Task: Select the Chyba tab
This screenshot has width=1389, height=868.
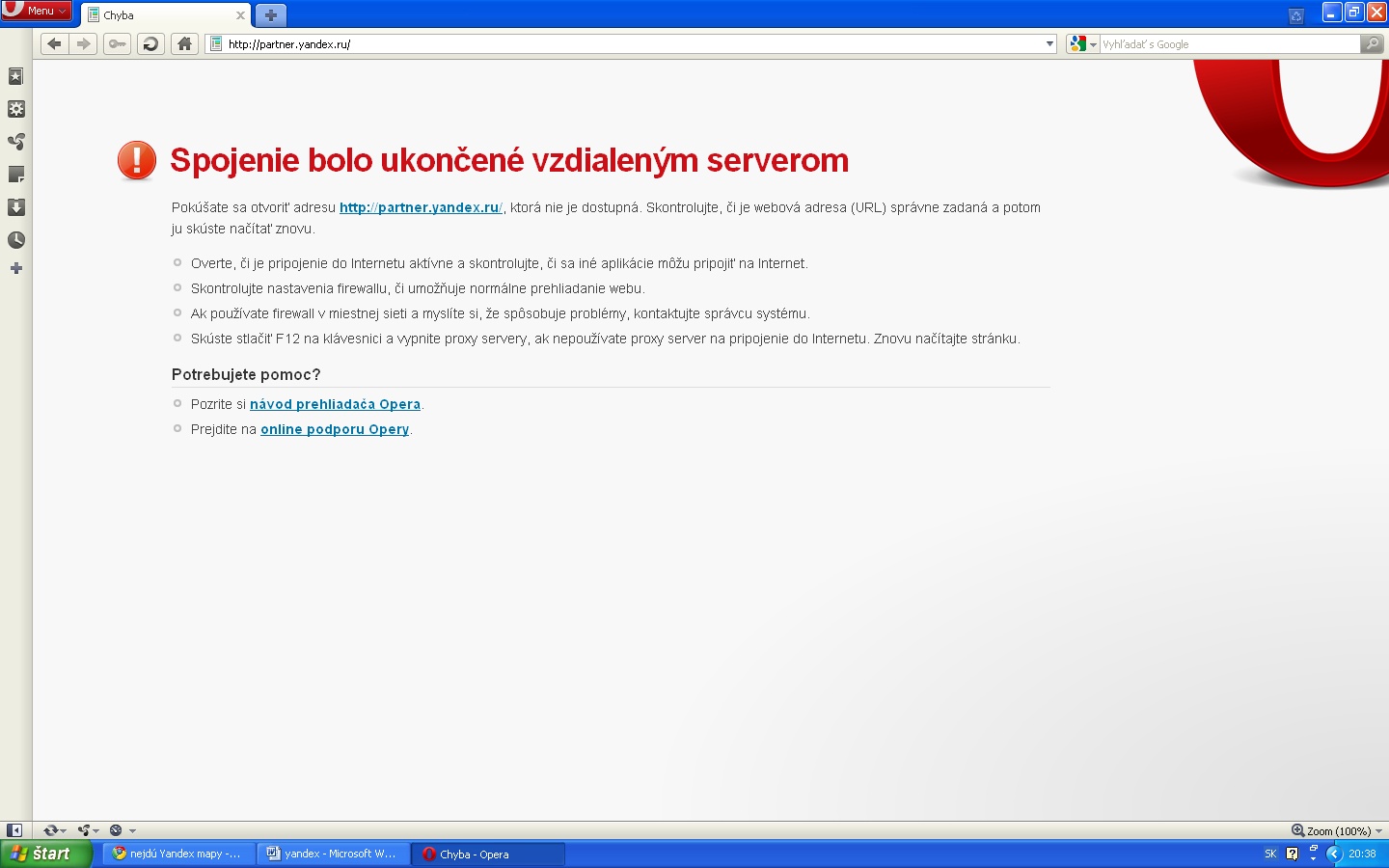Action: (167, 15)
